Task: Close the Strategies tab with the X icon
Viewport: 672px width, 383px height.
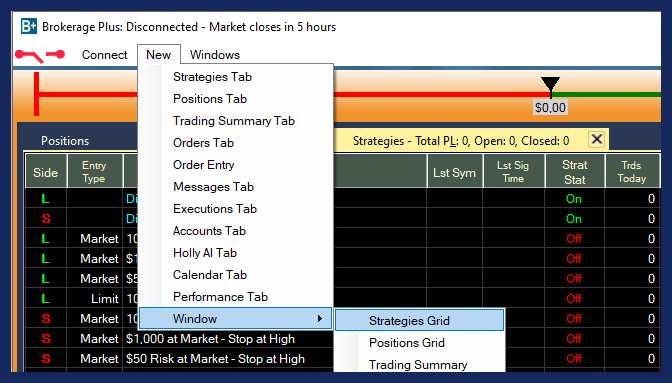Action: click(x=597, y=139)
